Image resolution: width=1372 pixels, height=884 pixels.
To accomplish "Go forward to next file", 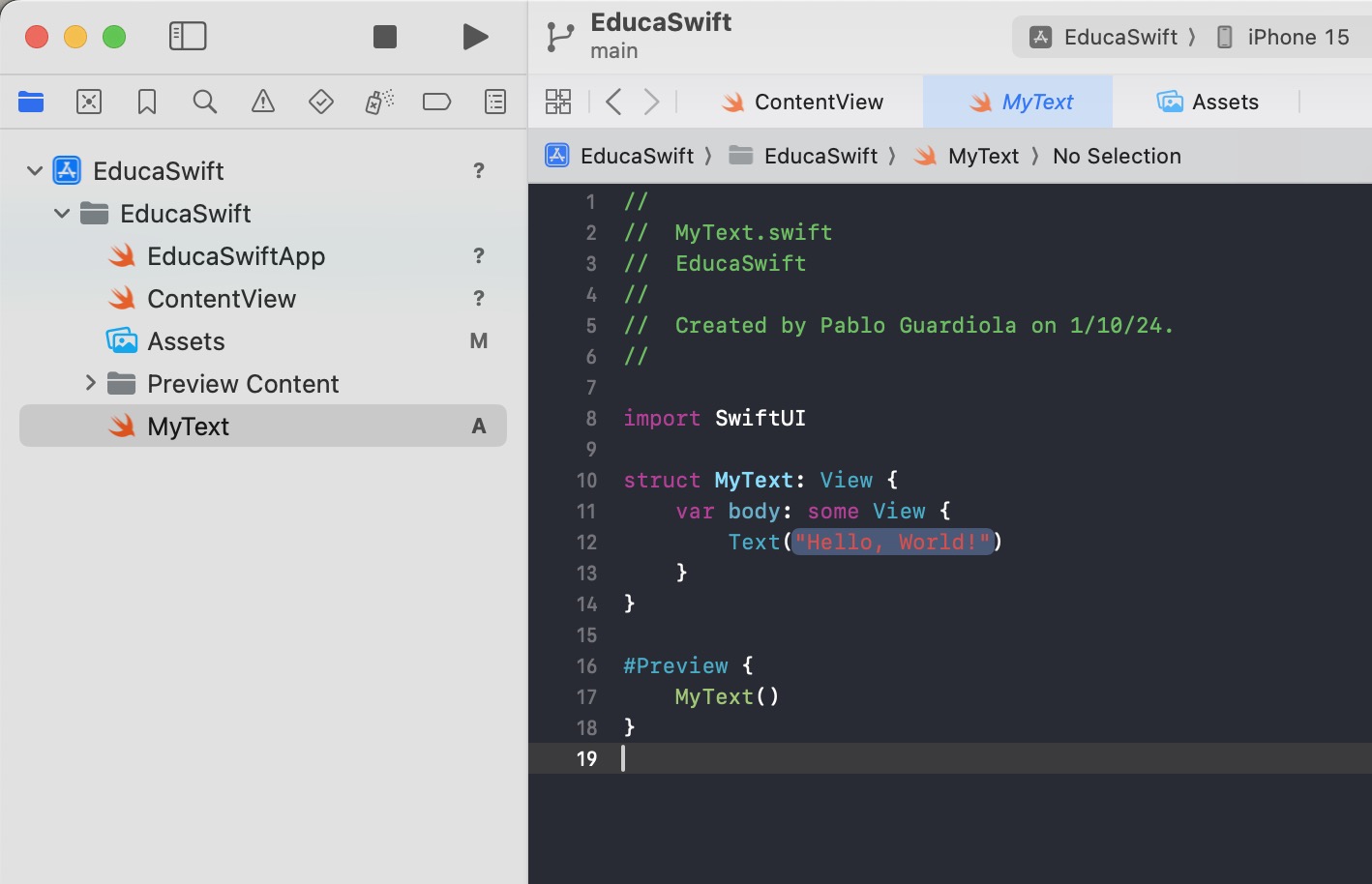I will [652, 102].
